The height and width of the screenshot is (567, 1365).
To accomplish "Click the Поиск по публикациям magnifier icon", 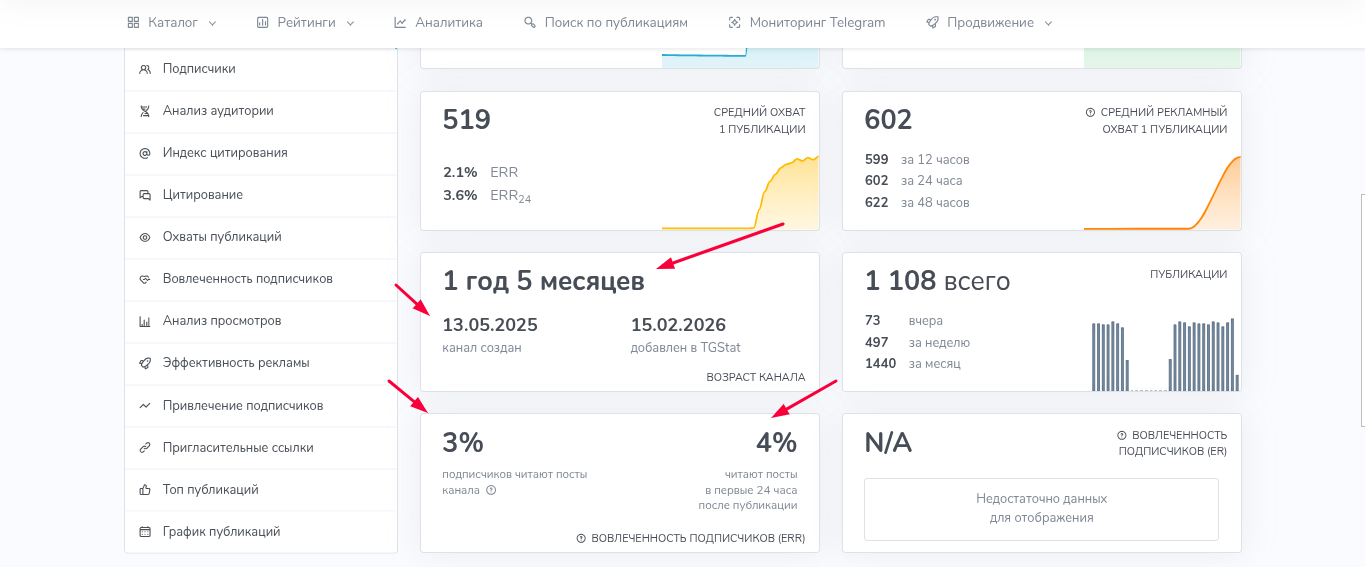I will click(530, 22).
